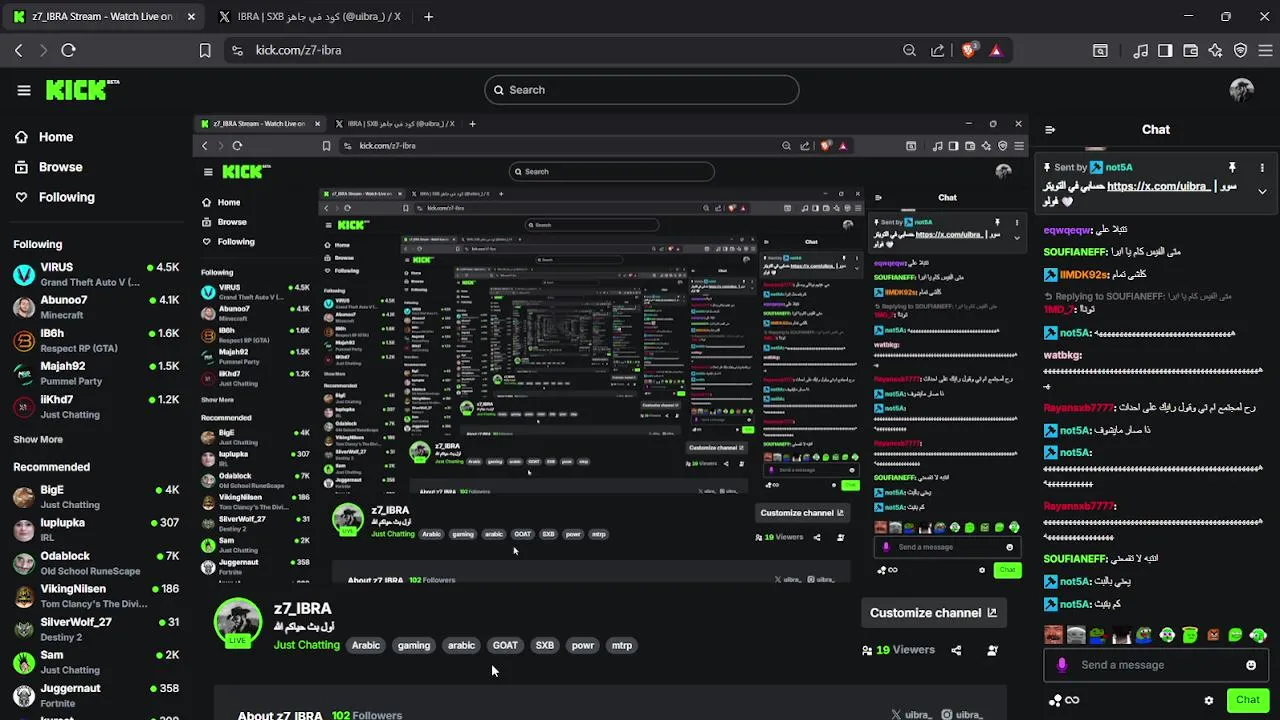Viewport: 1280px width, 720px height.
Task: Click the SXB tag
Action: click(x=544, y=645)
